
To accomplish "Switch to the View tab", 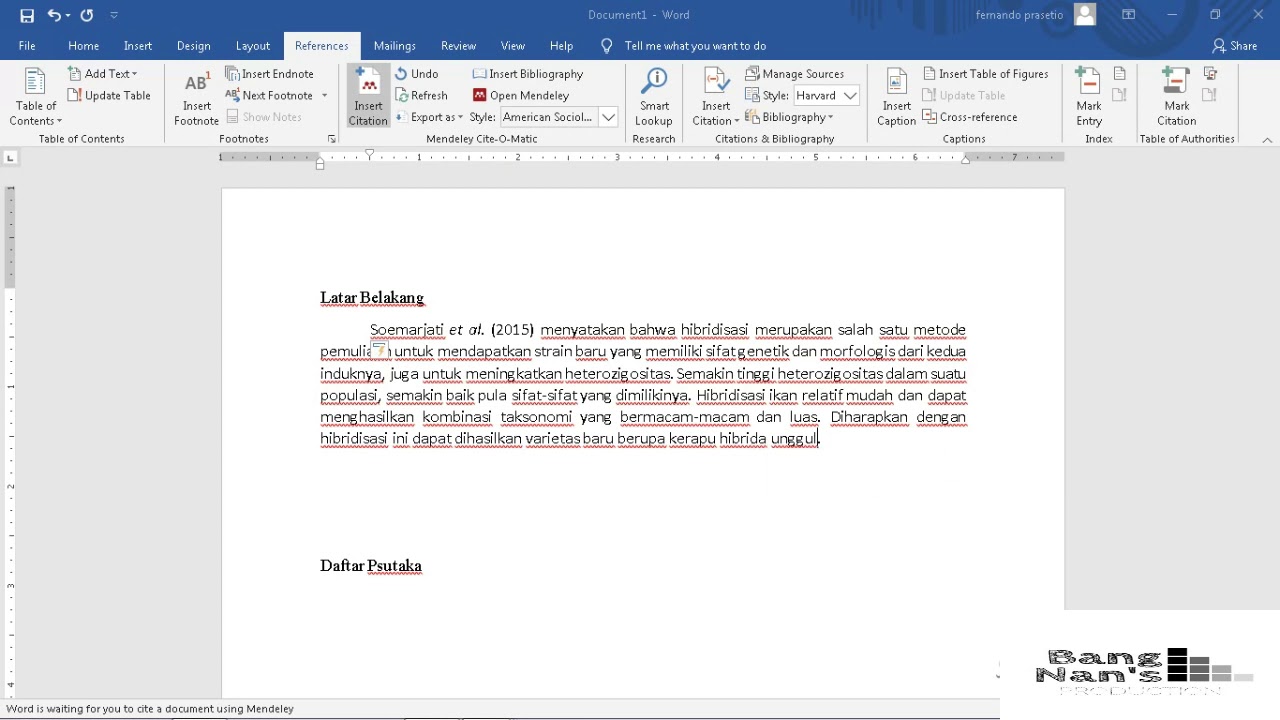I will pyautogui.click(x=513, y=46).
